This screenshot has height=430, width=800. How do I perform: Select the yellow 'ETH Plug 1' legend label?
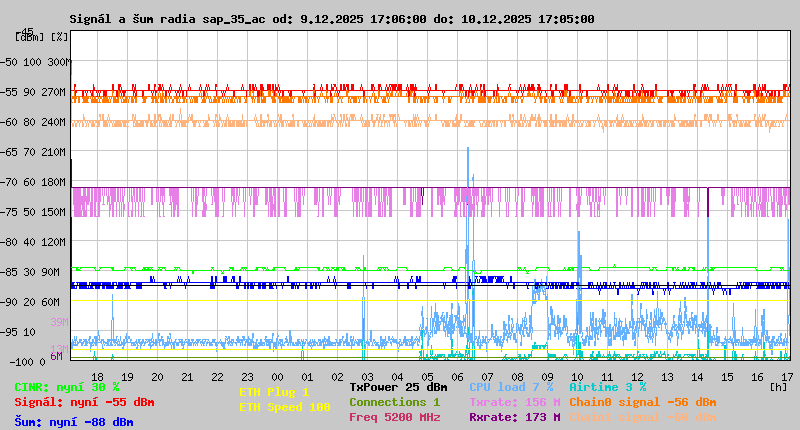(x=274, y=392)
